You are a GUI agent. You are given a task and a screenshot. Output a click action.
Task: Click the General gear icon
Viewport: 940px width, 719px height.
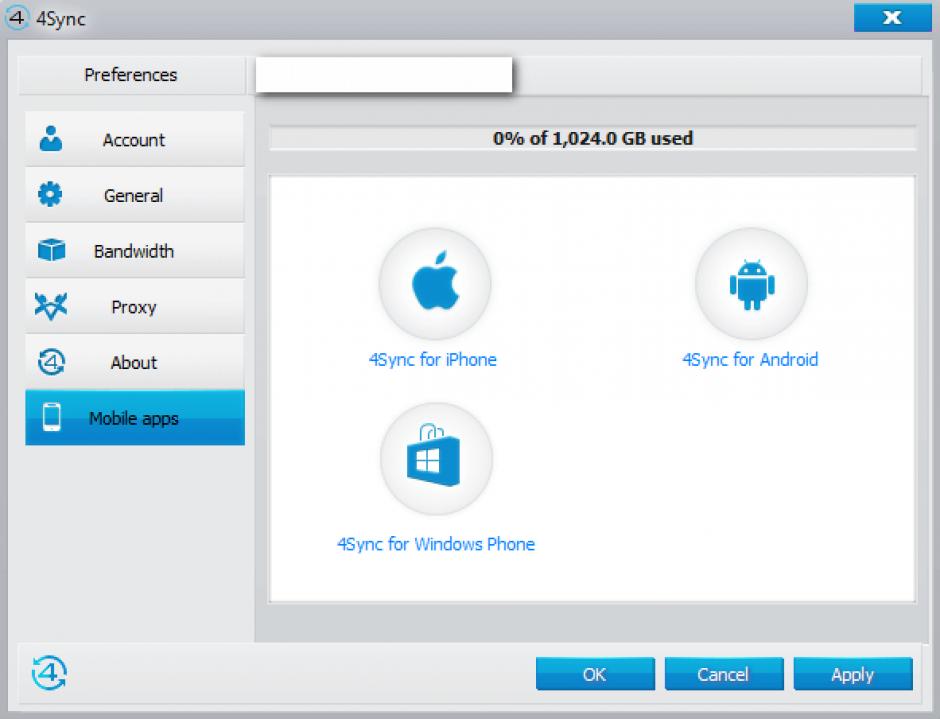(x=50, y=194)
